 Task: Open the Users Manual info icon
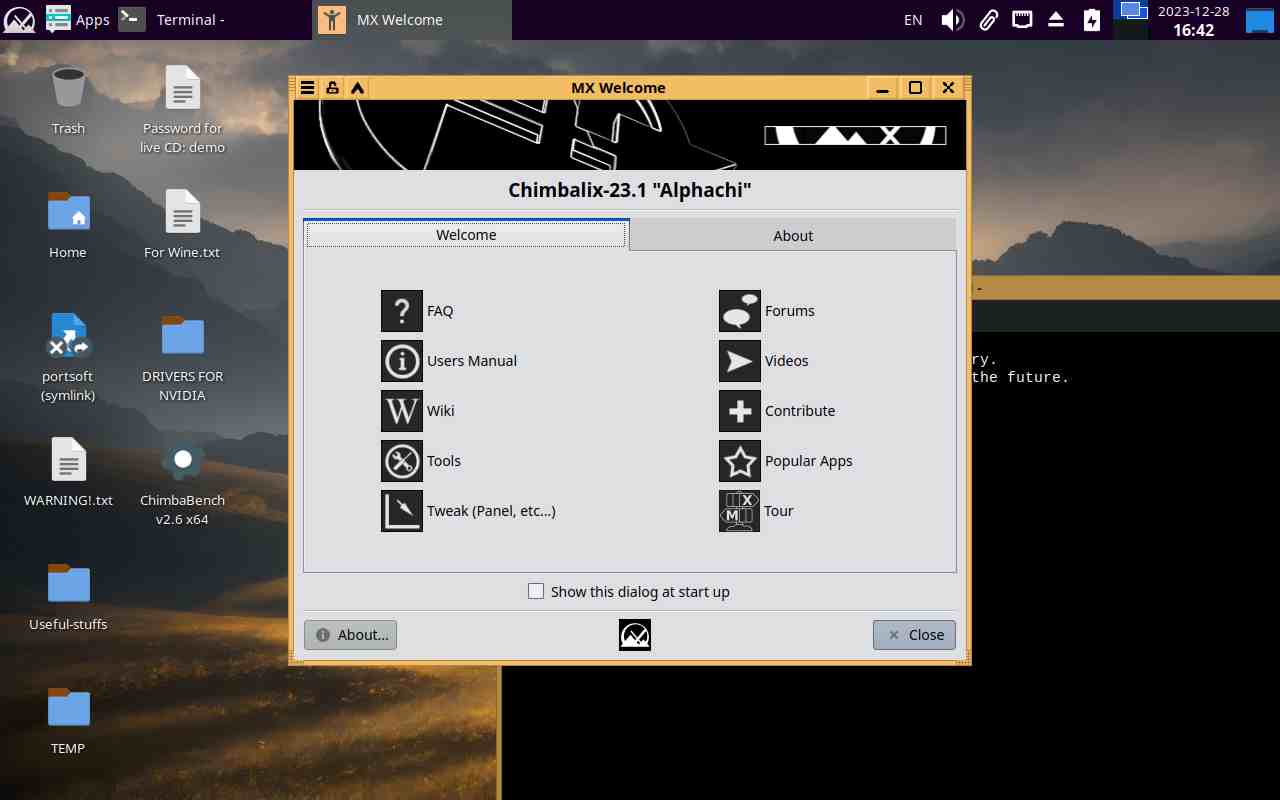[x=402, y=361]
